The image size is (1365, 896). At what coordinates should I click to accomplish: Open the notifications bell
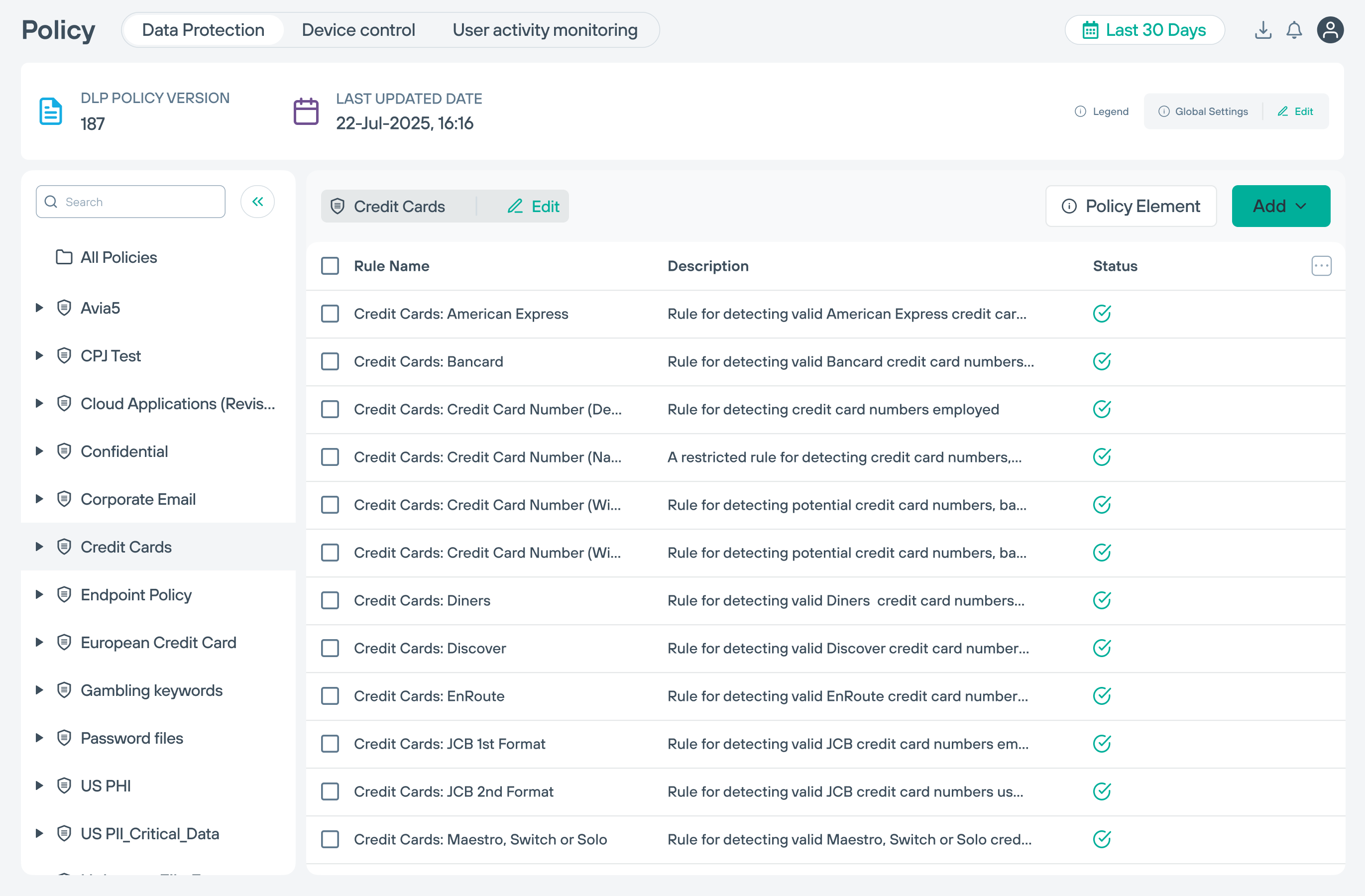click(x=1294, y=30)
